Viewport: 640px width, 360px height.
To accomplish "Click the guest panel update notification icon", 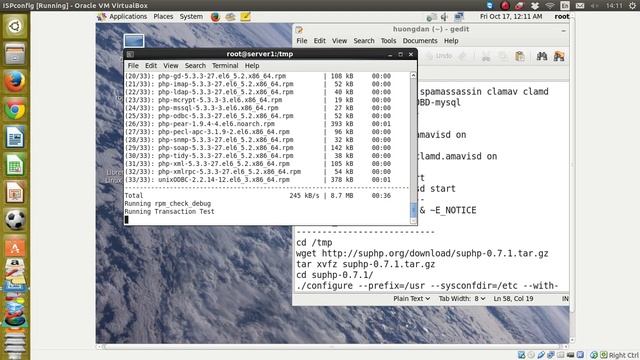I will (x=431, y=17).
